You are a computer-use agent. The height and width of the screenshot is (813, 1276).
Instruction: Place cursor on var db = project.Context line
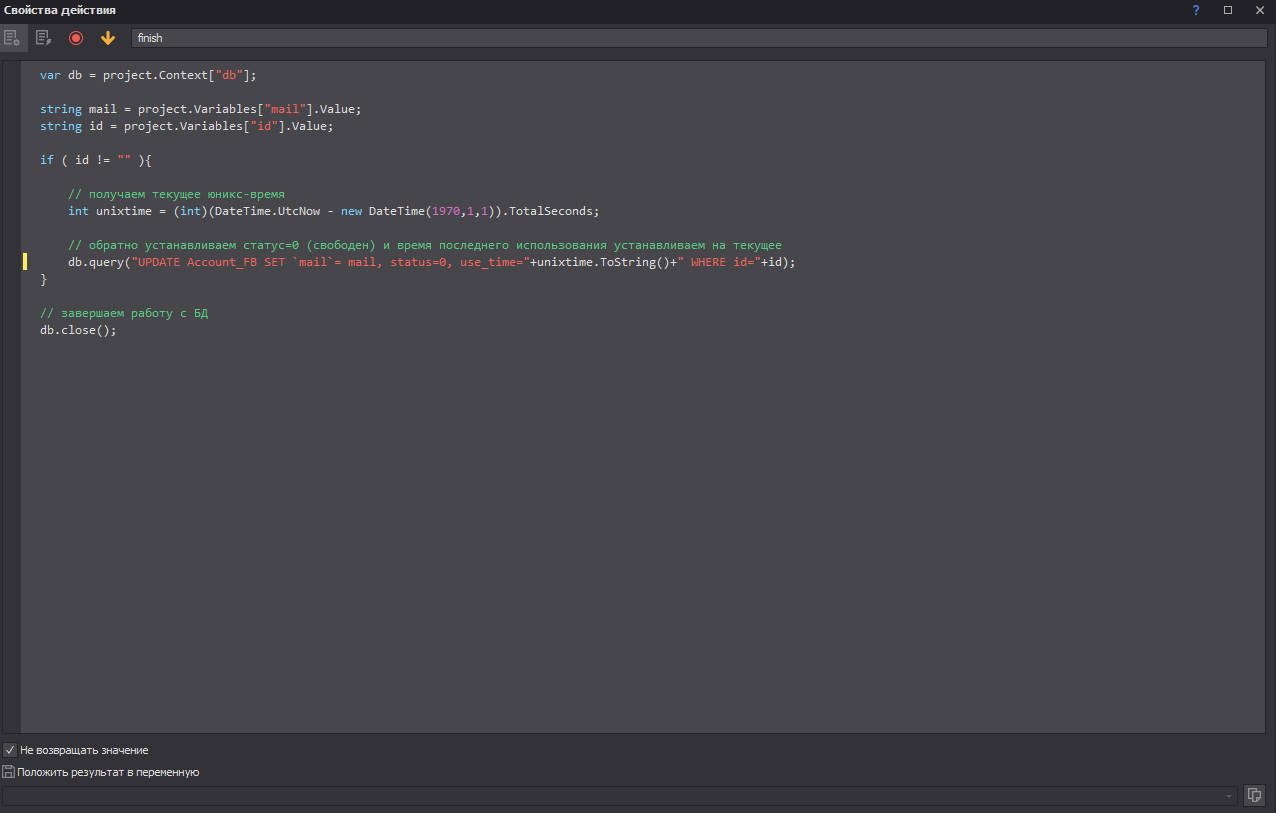click(x=149, y=75)
